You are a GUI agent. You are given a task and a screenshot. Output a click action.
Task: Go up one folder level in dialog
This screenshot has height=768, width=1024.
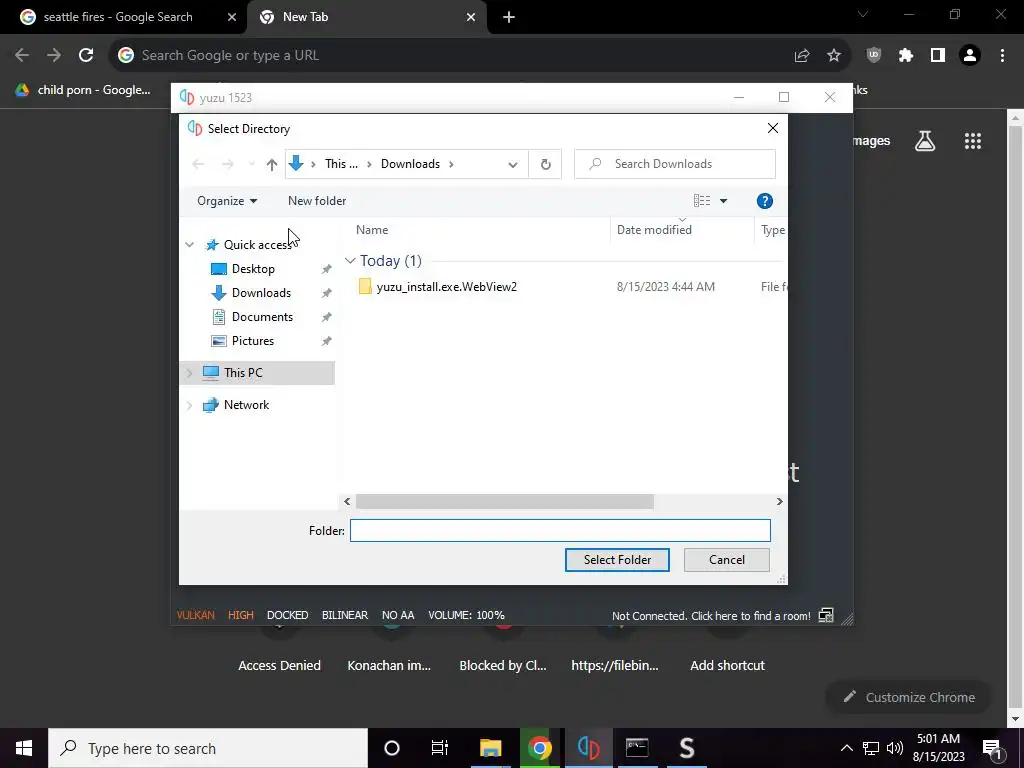(x=272, y=164)
